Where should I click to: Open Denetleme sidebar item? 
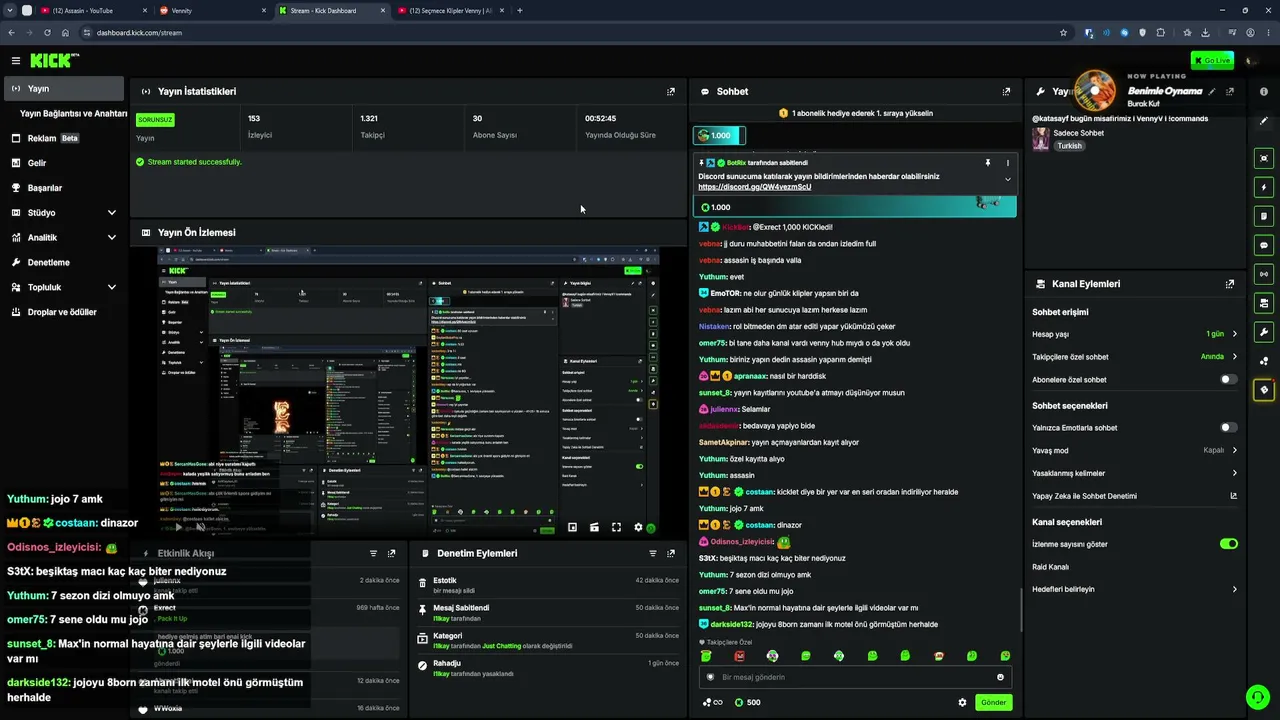pos(62,263)
